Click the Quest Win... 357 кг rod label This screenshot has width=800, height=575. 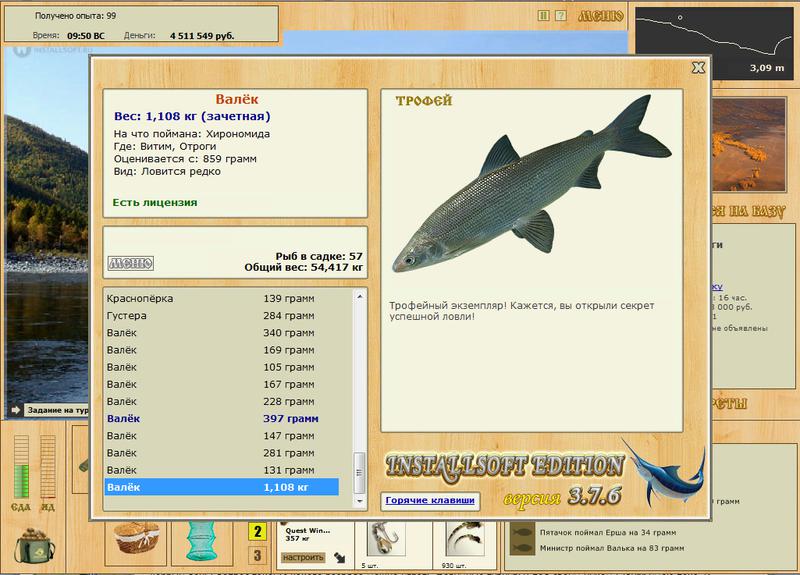click(307, 534)
